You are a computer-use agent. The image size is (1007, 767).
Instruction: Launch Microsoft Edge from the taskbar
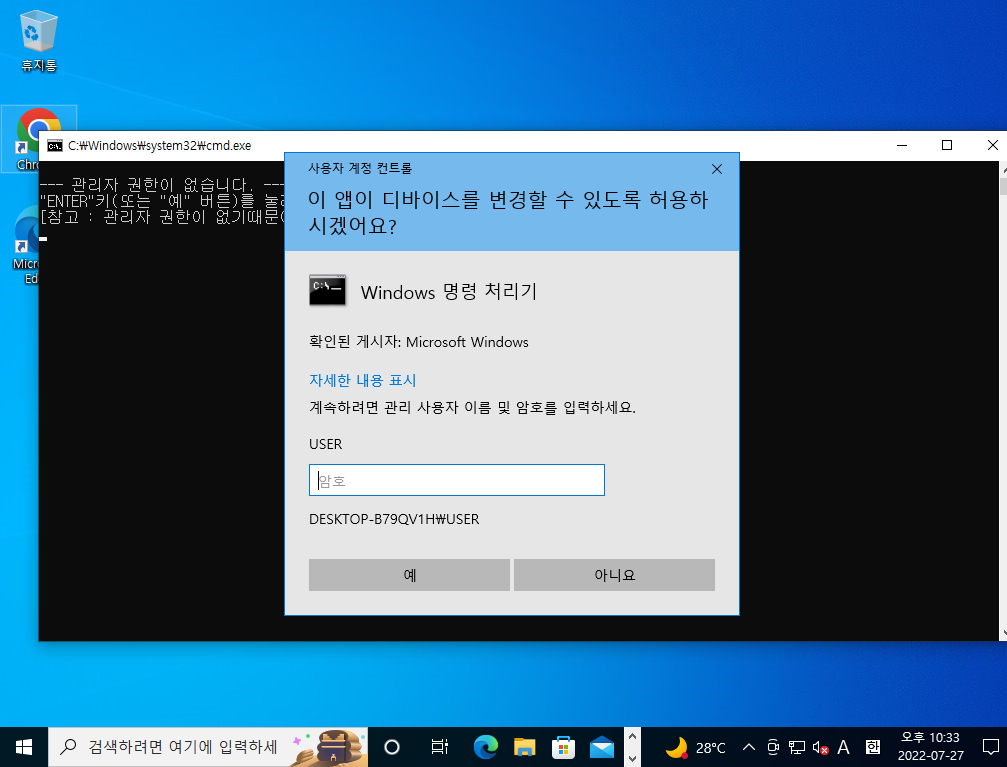click(x=486, y=747)
